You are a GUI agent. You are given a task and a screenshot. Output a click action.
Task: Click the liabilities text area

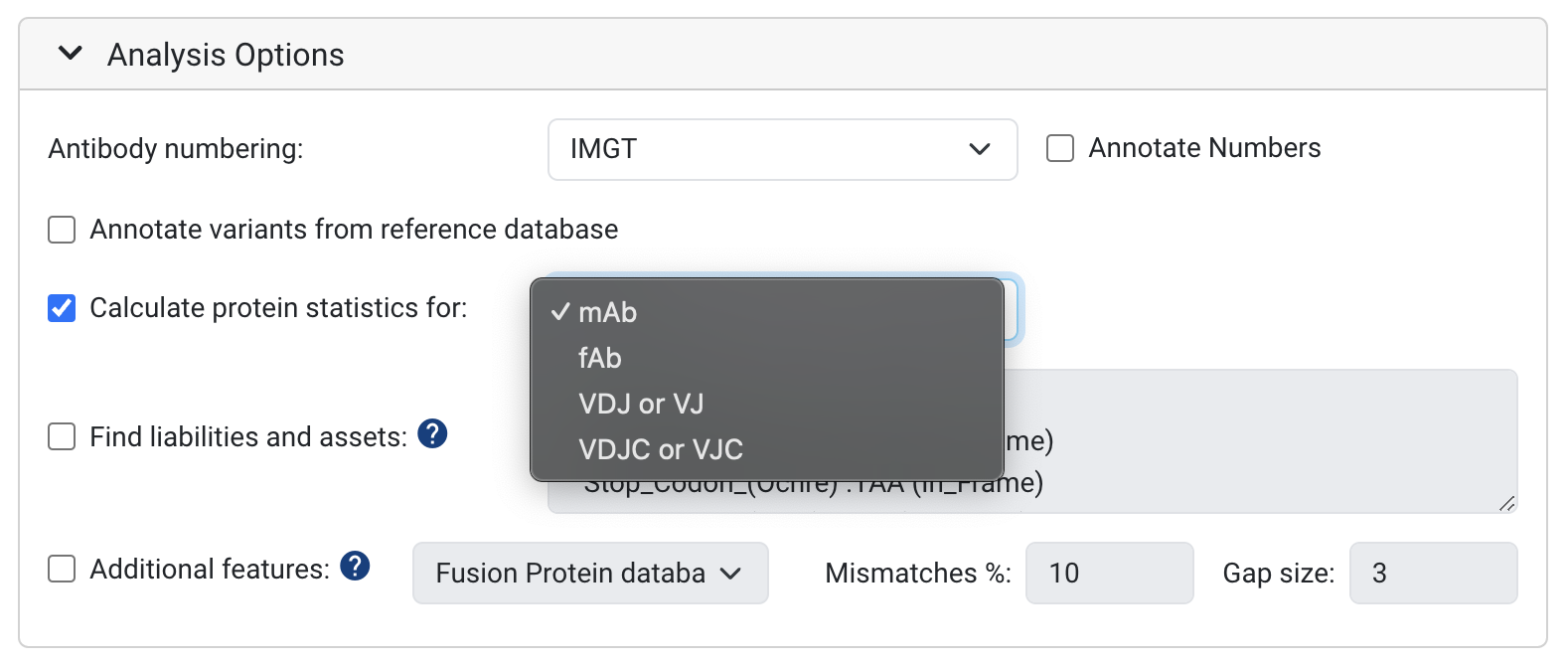[1262, 437]
